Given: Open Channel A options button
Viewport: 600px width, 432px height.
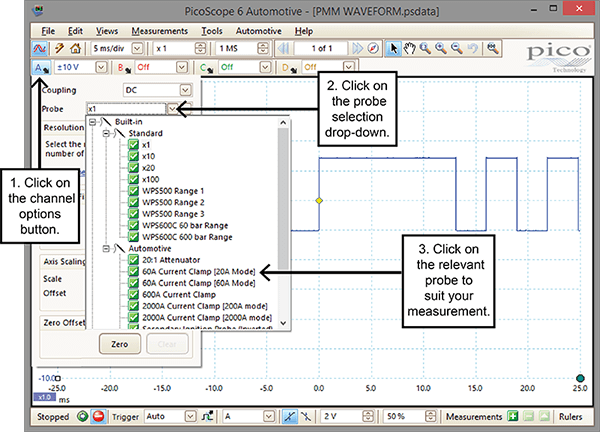Looking at the screenshot, I should 42,68.
